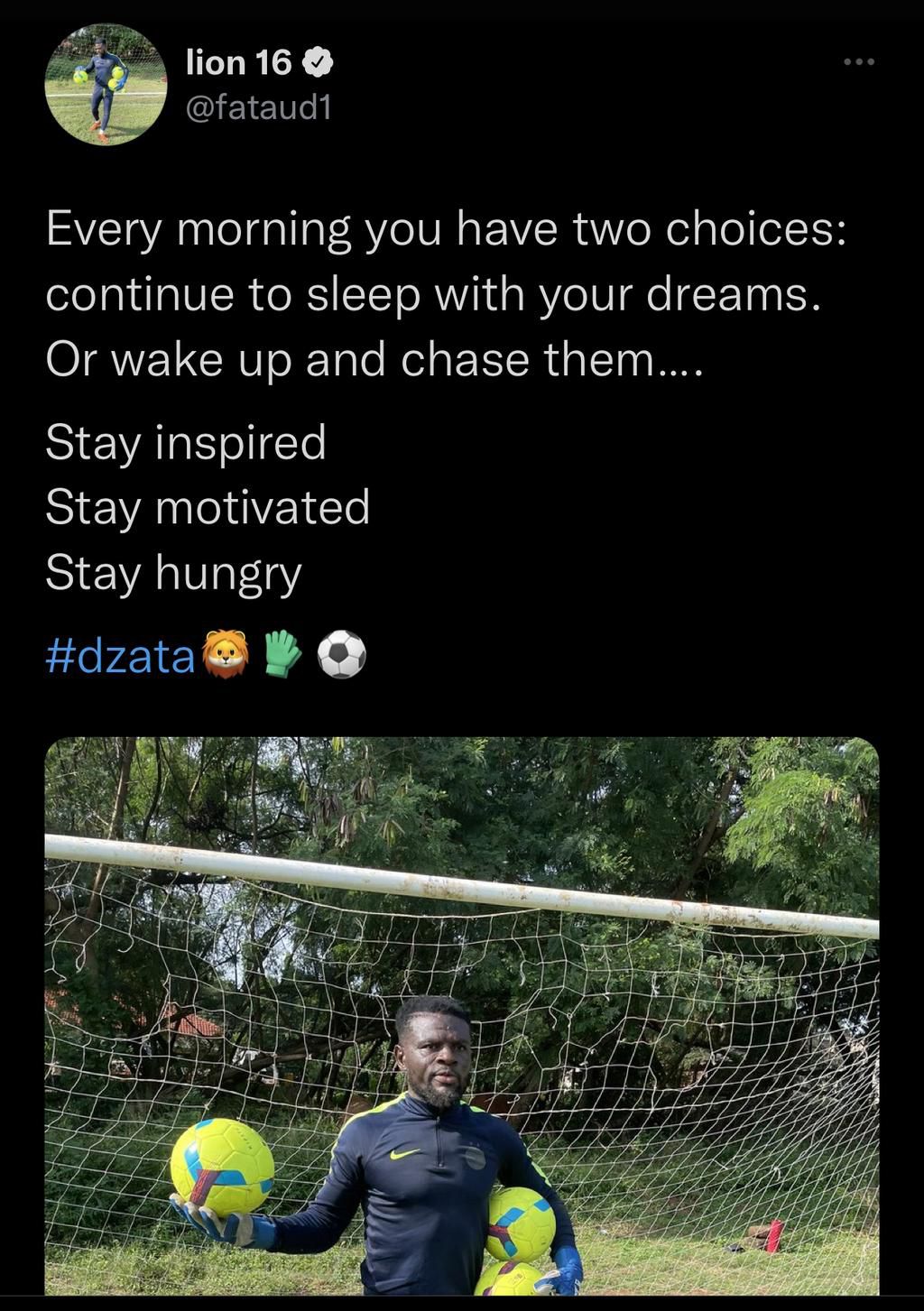Open the #dzata hashtag

click(x=120, y=656)
